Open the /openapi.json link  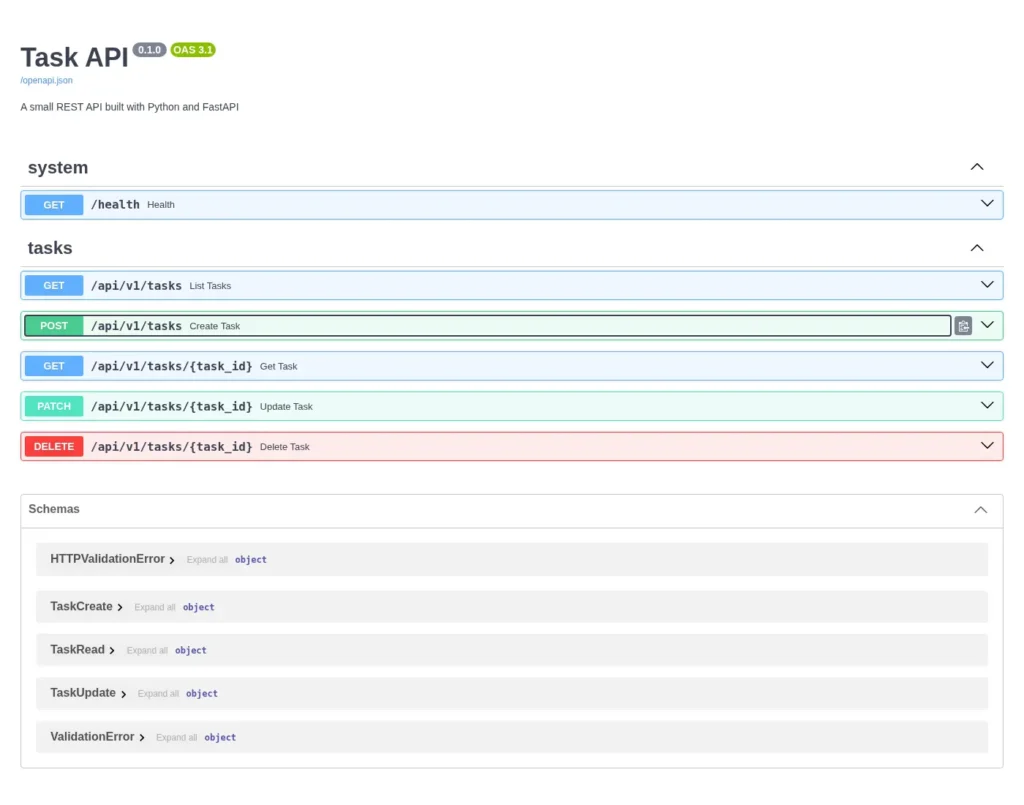click(x=46, y=80)
